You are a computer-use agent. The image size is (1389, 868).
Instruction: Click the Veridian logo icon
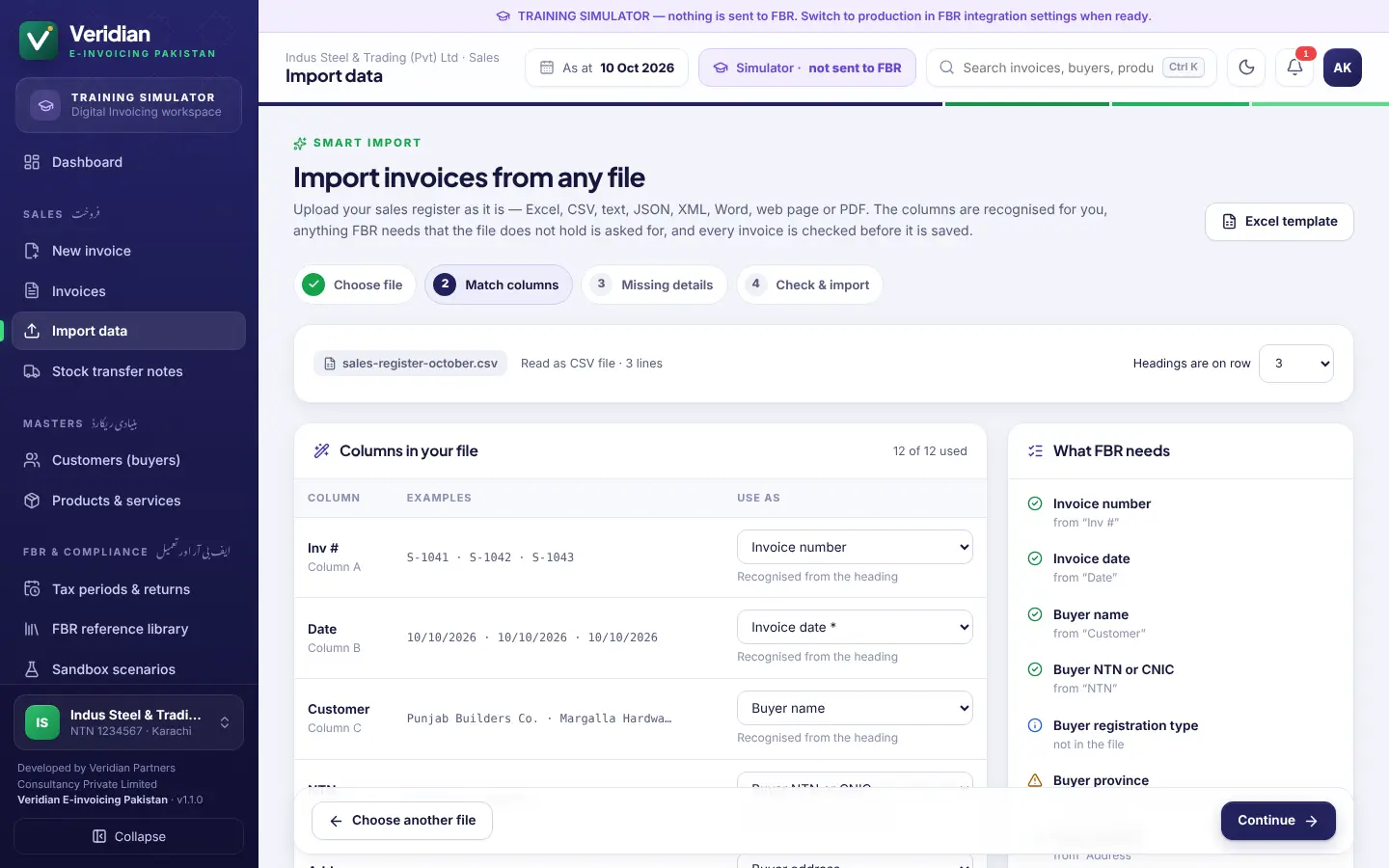39,41
